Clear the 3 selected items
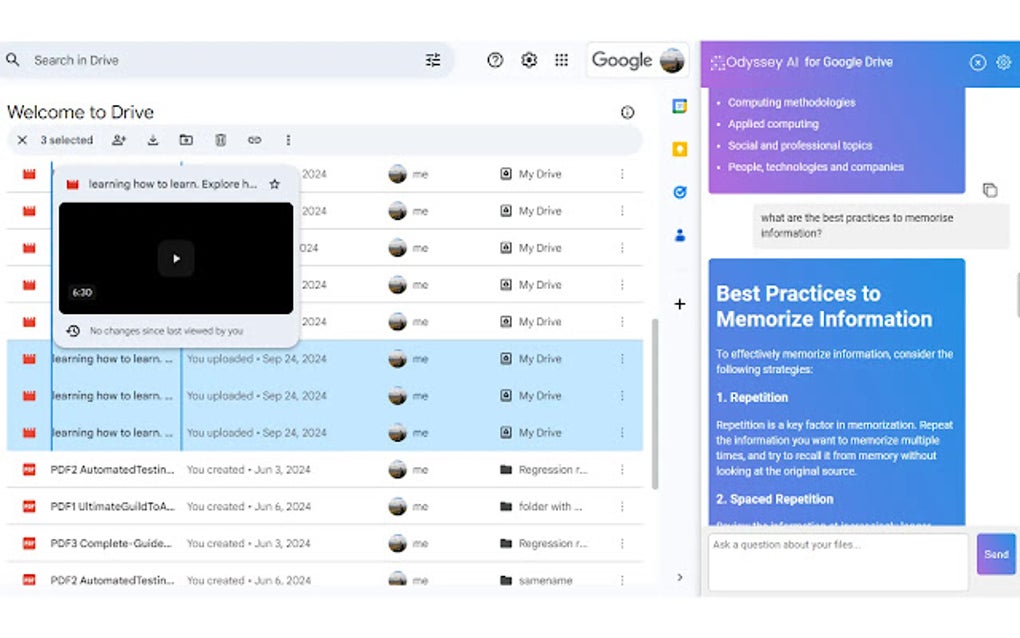 [22, 140]
